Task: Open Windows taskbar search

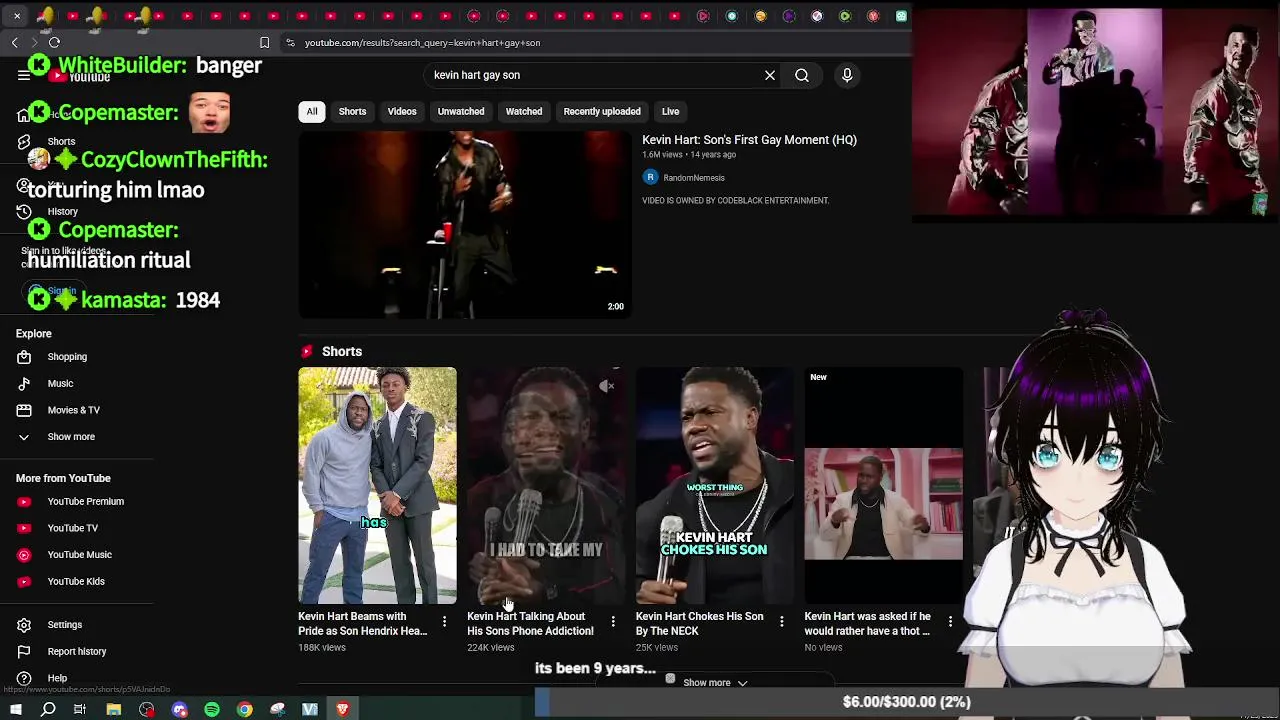Action: pos(48,709)
